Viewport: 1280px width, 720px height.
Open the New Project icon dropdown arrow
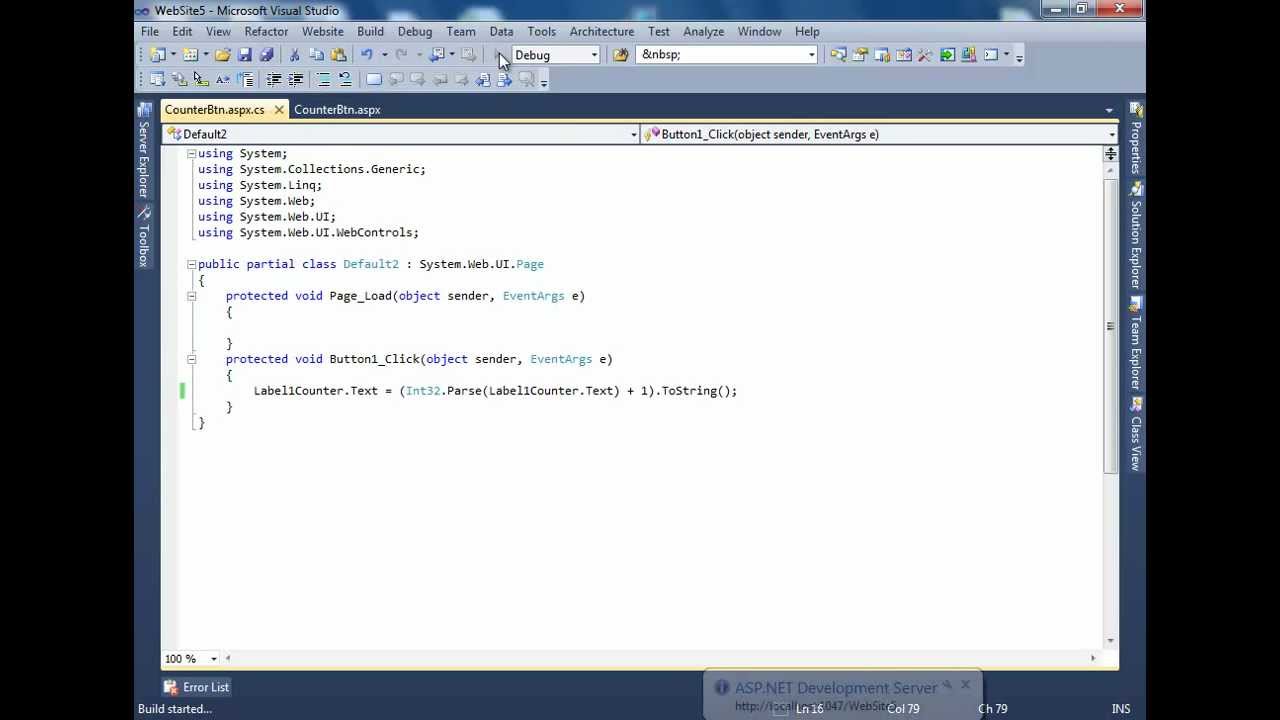coord(173,55)
